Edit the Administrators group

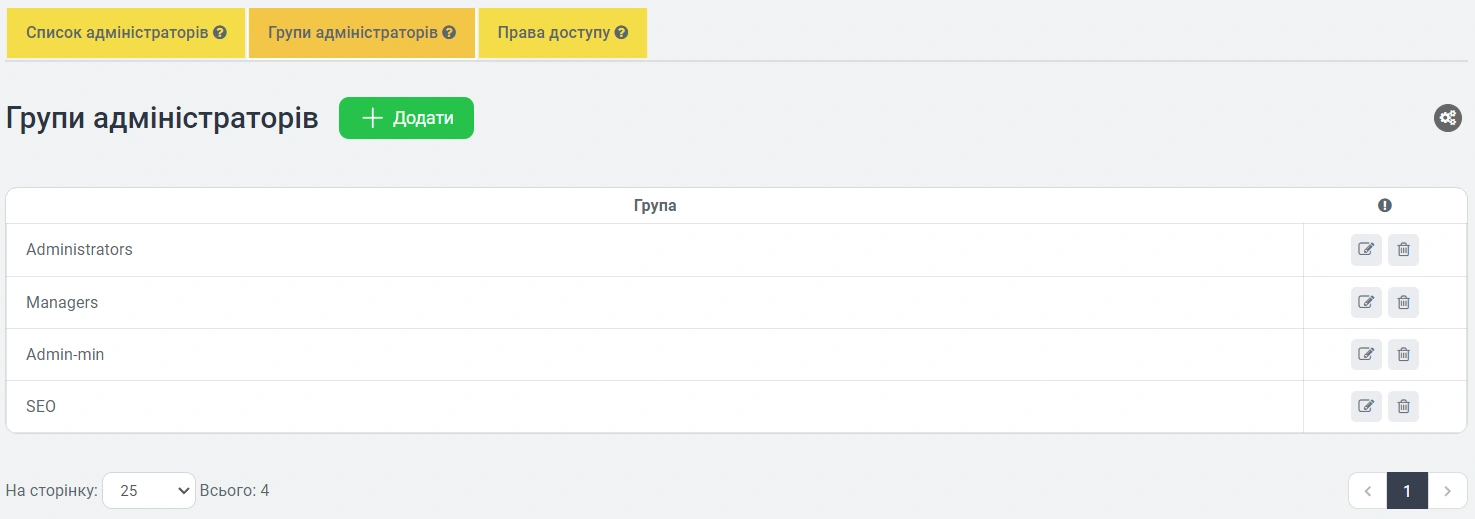tap(1366, 250)
